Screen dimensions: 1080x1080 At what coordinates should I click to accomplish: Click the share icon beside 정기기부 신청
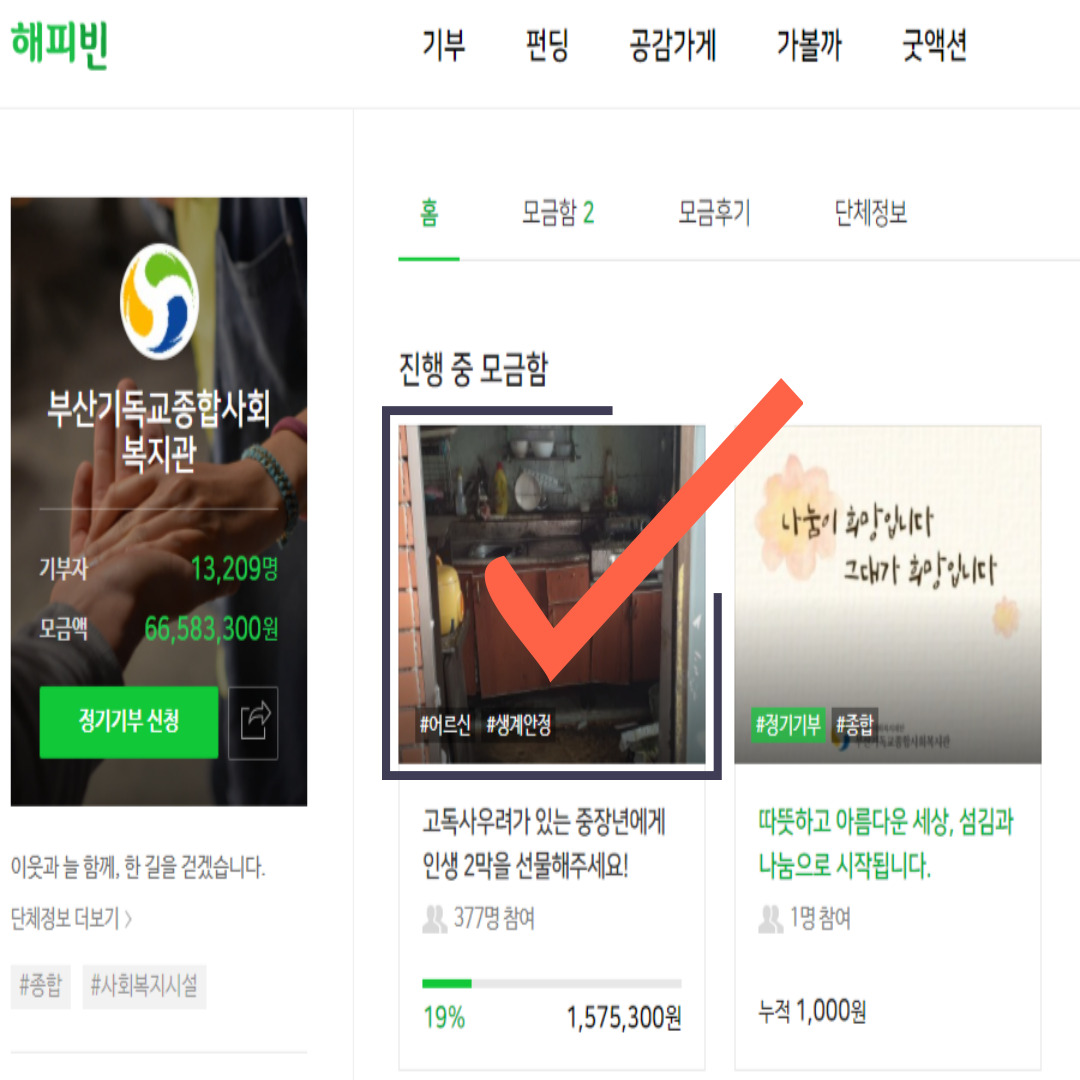click(253, 723)
